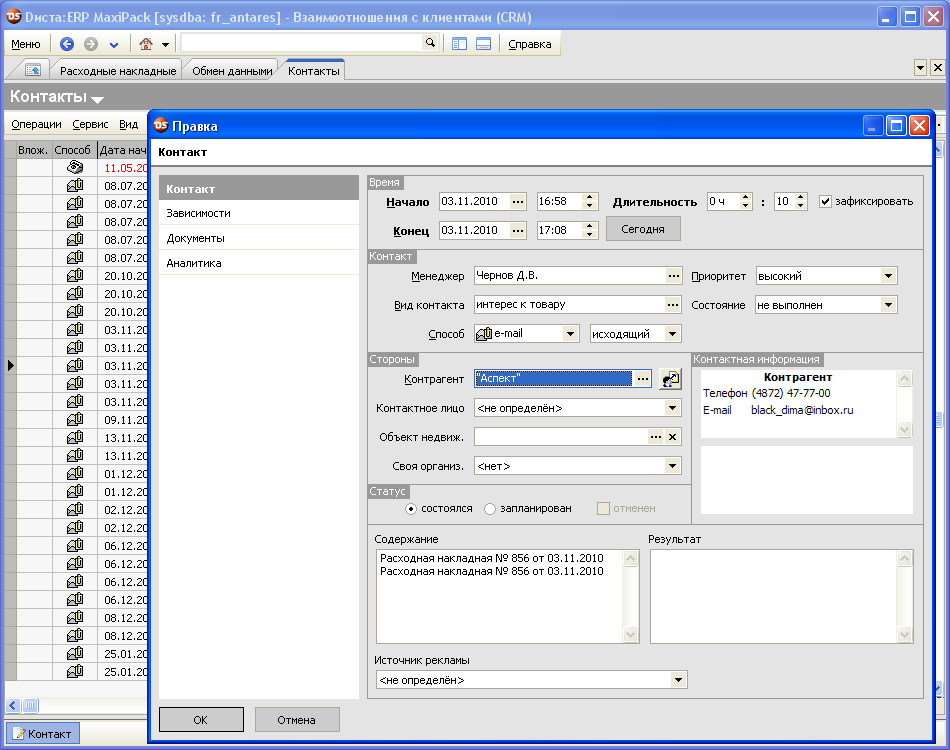950x750 pixels.
Task: Click the search magnifier icon
Action: pyautogui.click(x=430, y=44)
